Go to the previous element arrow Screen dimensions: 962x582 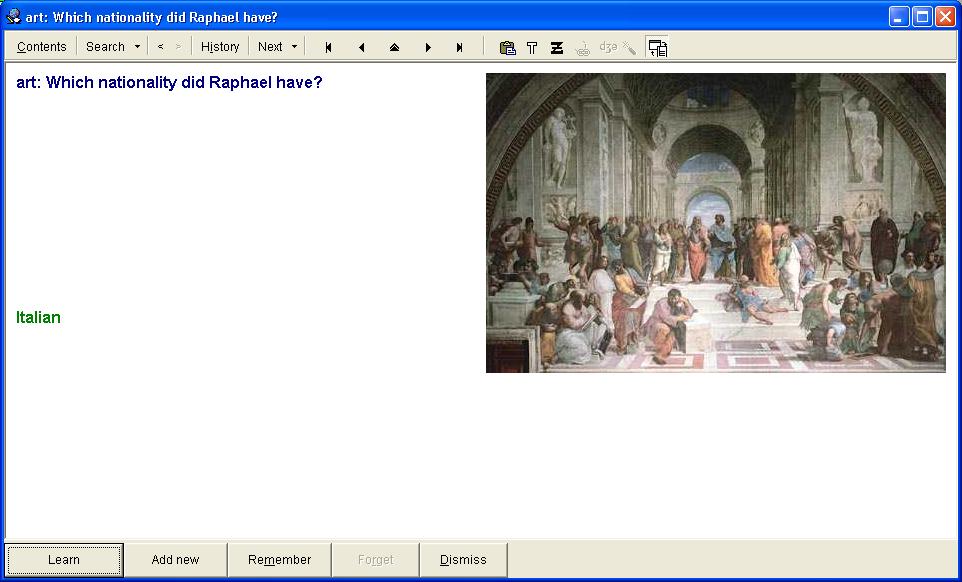click(x=361, y=47)
